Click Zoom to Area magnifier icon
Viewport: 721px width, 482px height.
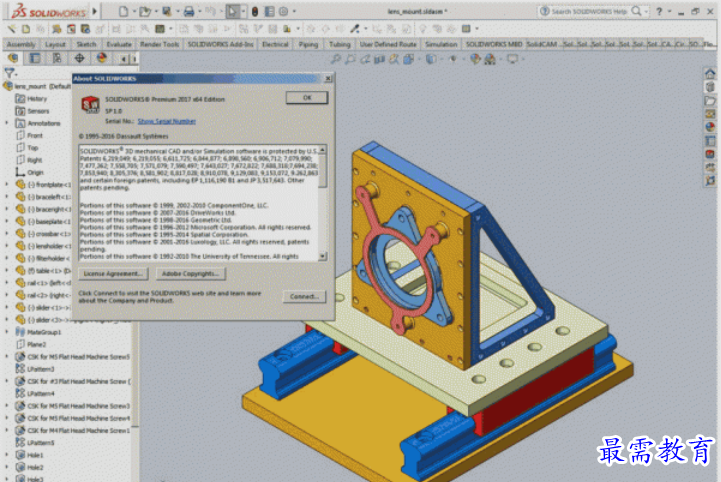coord(350,59)
